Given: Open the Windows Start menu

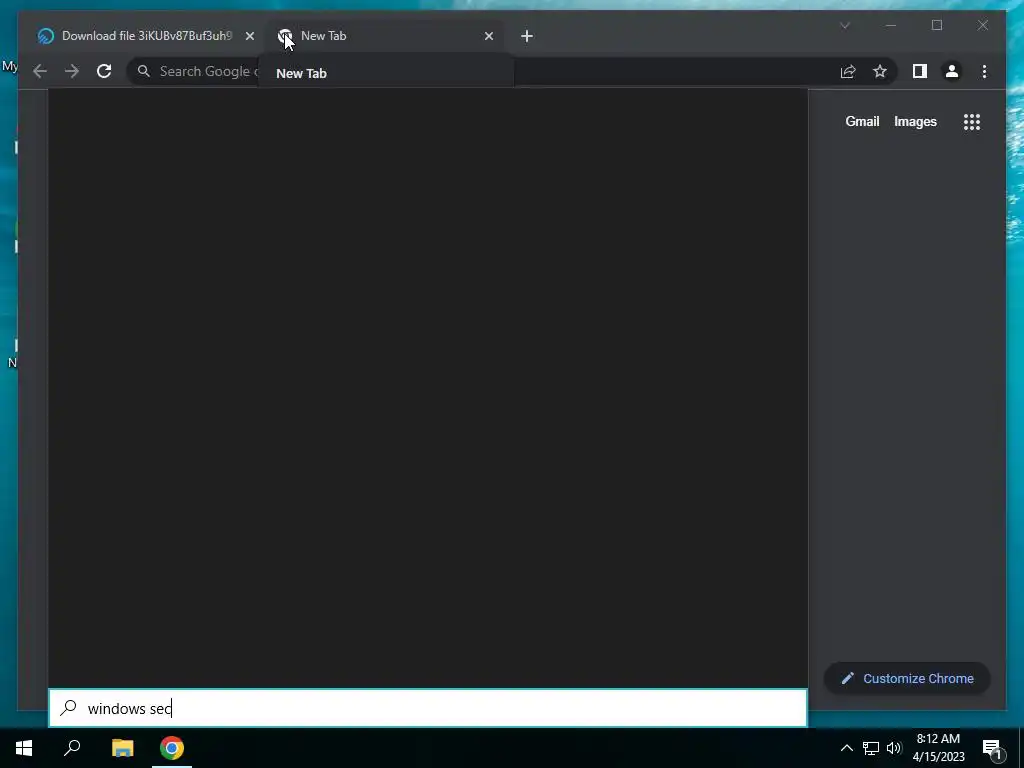Looking at the screenshot, I should 24,748.
